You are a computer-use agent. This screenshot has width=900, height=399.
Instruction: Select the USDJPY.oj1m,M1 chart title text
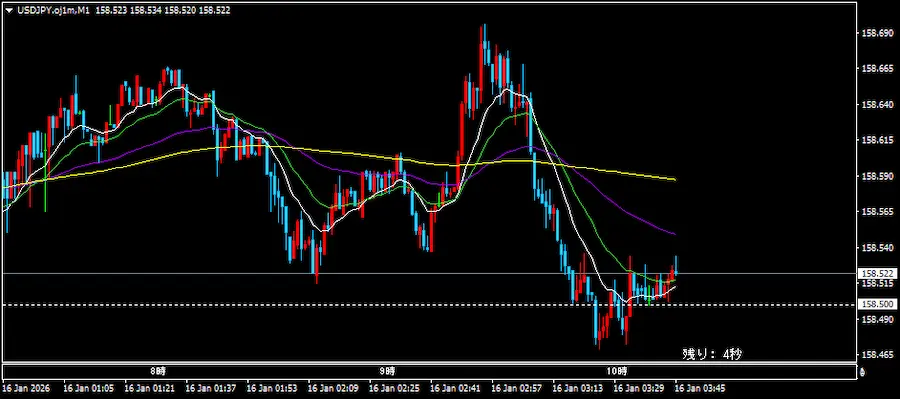(x=52, y=10)
